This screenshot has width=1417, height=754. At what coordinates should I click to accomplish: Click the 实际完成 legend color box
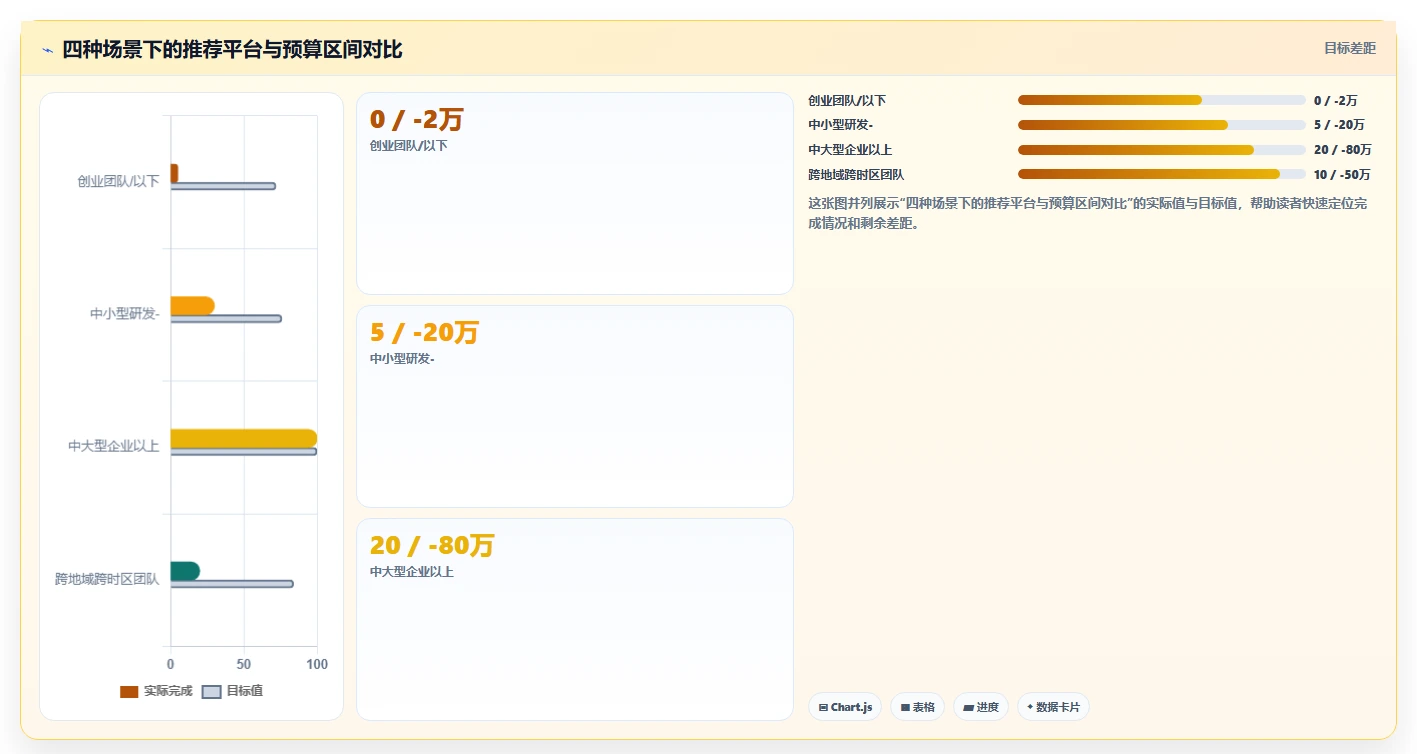pyautogui.click(x=129, y=692)
